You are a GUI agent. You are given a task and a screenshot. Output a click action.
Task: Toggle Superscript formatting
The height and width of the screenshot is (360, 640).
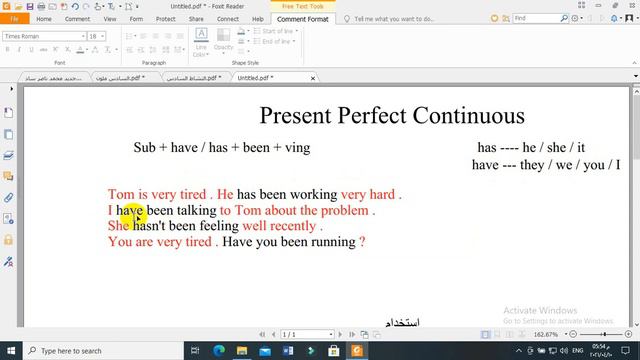click(x=56, y=49)
